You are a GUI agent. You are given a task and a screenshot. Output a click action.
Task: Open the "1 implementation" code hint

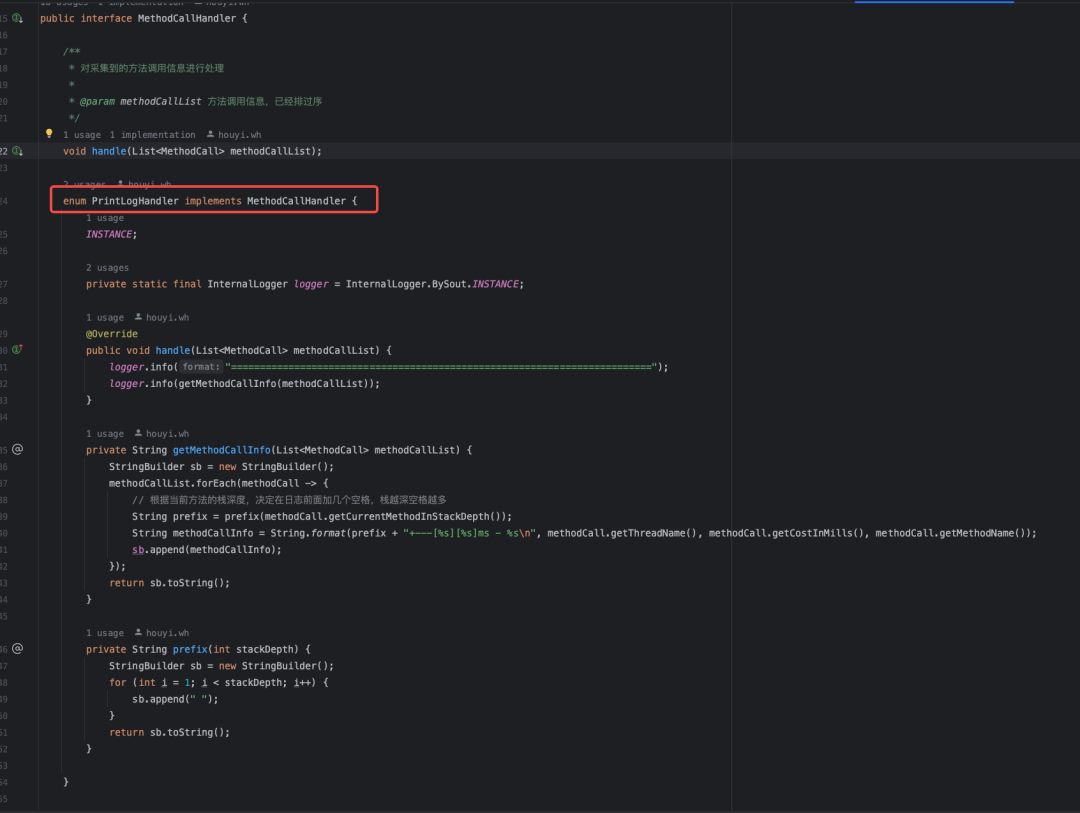click(152, 134)
